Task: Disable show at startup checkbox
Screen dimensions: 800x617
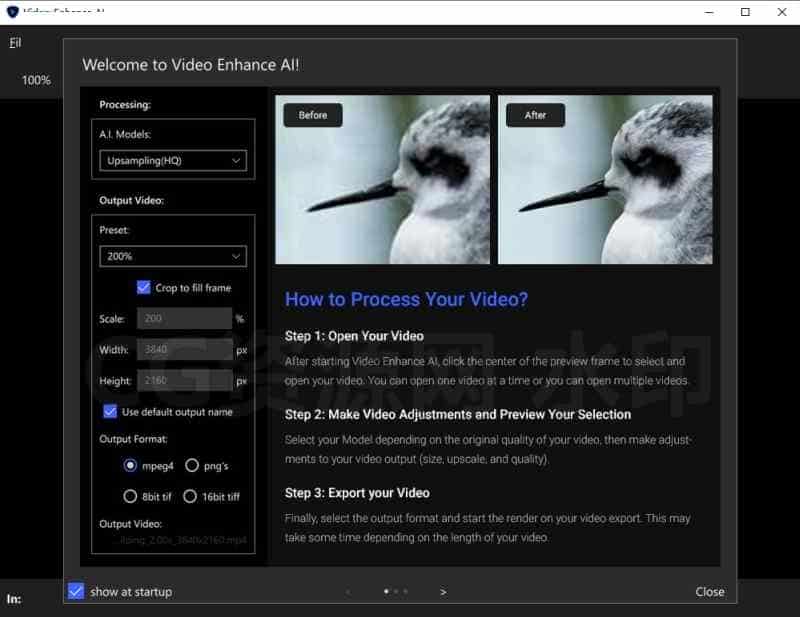Action: (76, 591)
